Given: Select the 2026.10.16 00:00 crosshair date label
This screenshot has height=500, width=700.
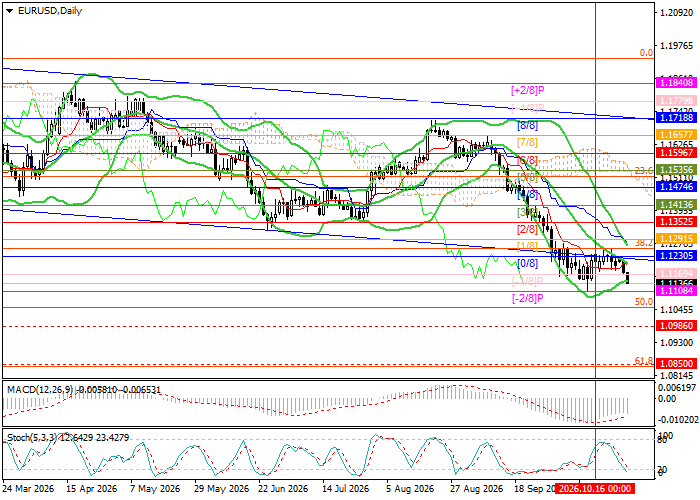Looking at the screenshot, I should point(595,488).
